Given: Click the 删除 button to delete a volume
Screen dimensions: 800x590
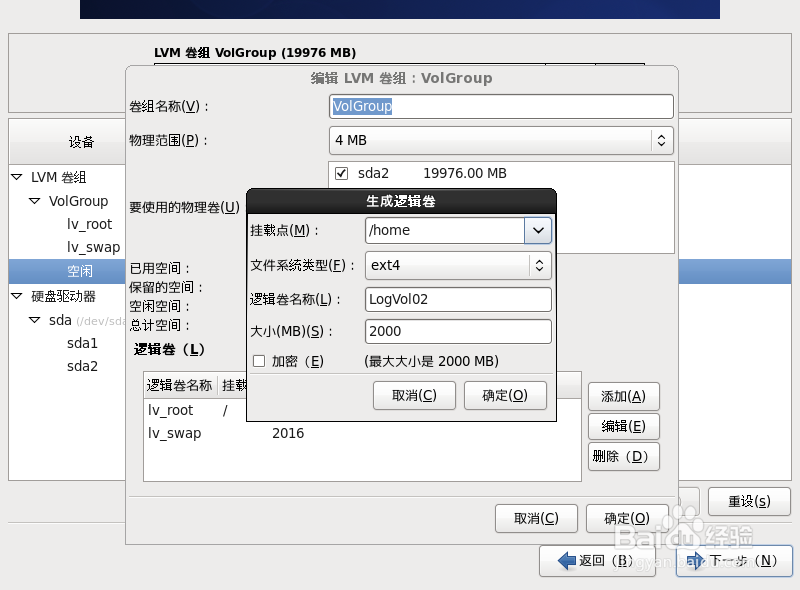Looking at the screenshot, I should (x=623, y=456).
